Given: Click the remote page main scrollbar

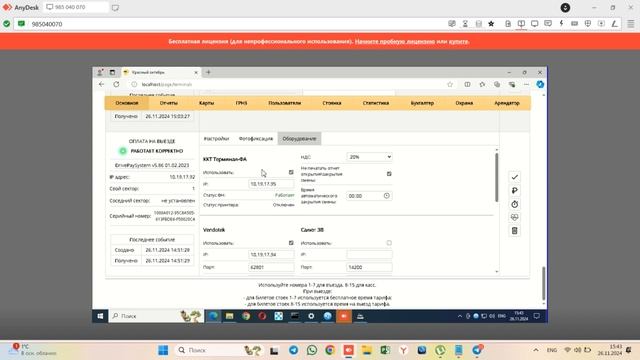Looking at the screenshot, I should (544, 283).
